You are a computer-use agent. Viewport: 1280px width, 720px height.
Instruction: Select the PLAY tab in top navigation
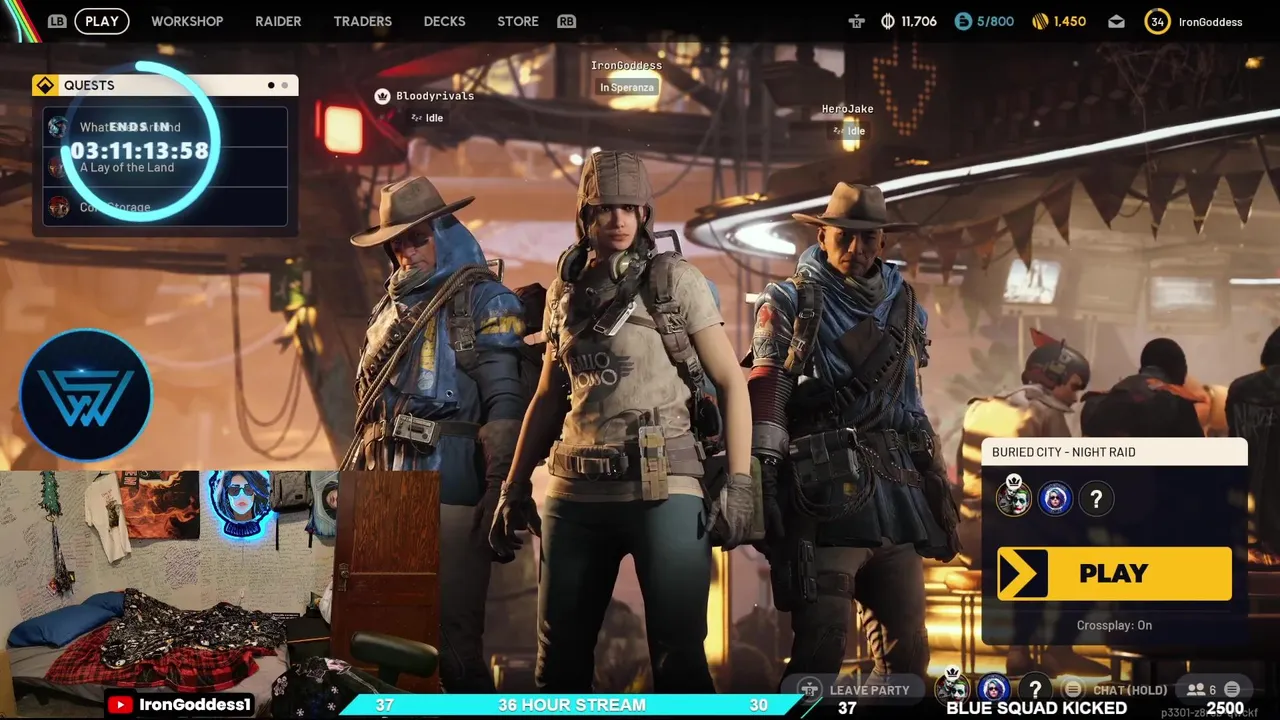coord(101,21)
